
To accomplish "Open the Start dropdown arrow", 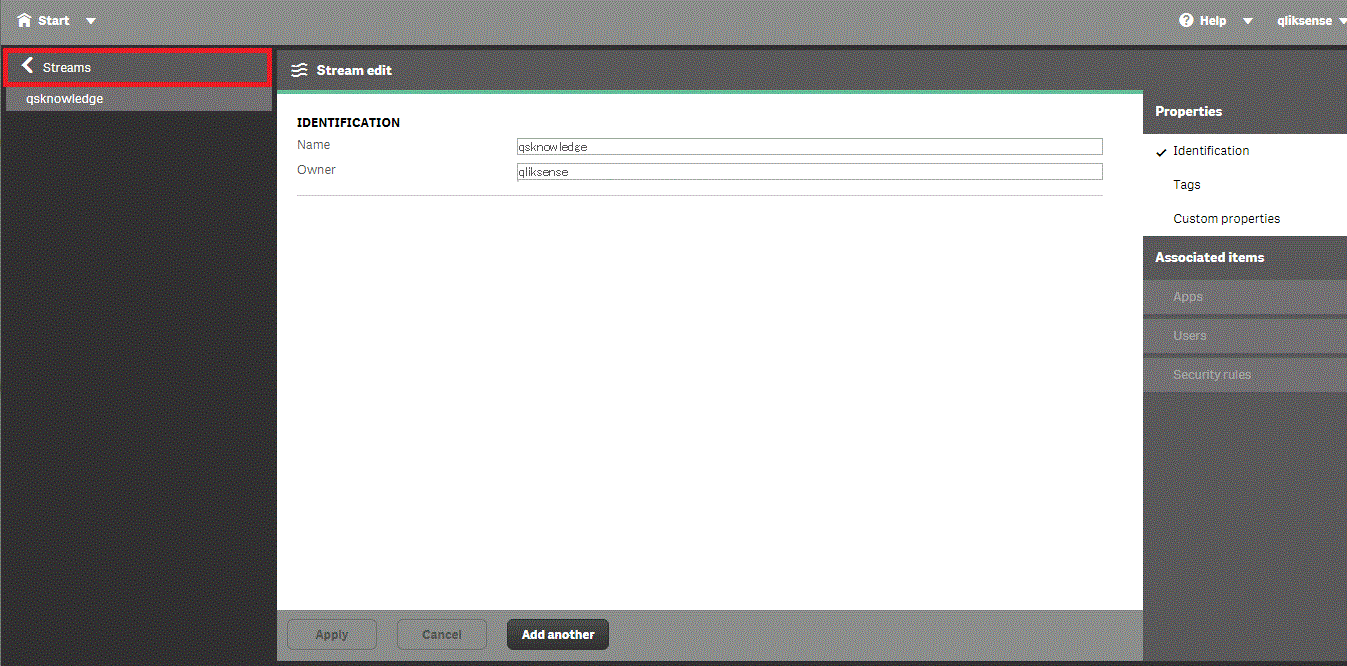I will [x=91, y=21].
